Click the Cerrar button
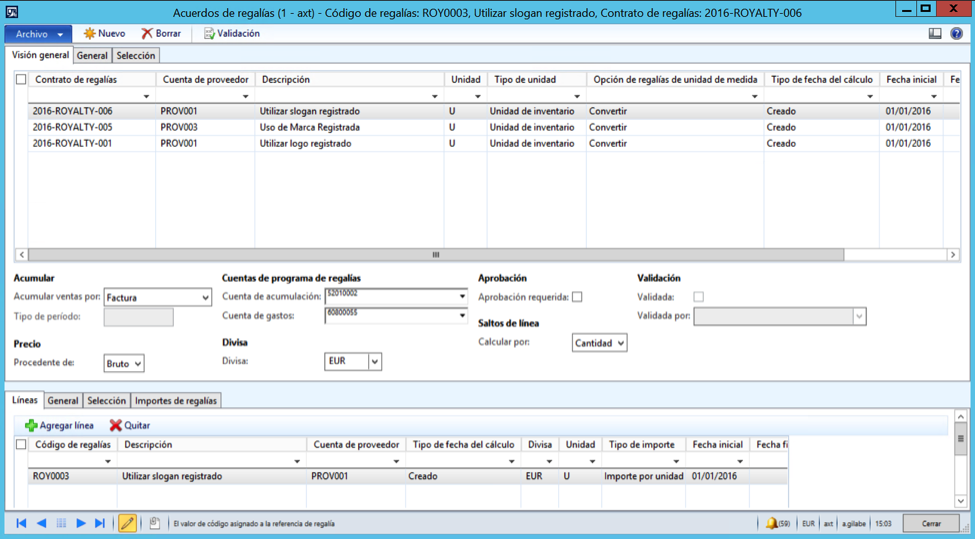Image resolution: width=975 pixels, height=540 pixels. click(x=931, y=523)
